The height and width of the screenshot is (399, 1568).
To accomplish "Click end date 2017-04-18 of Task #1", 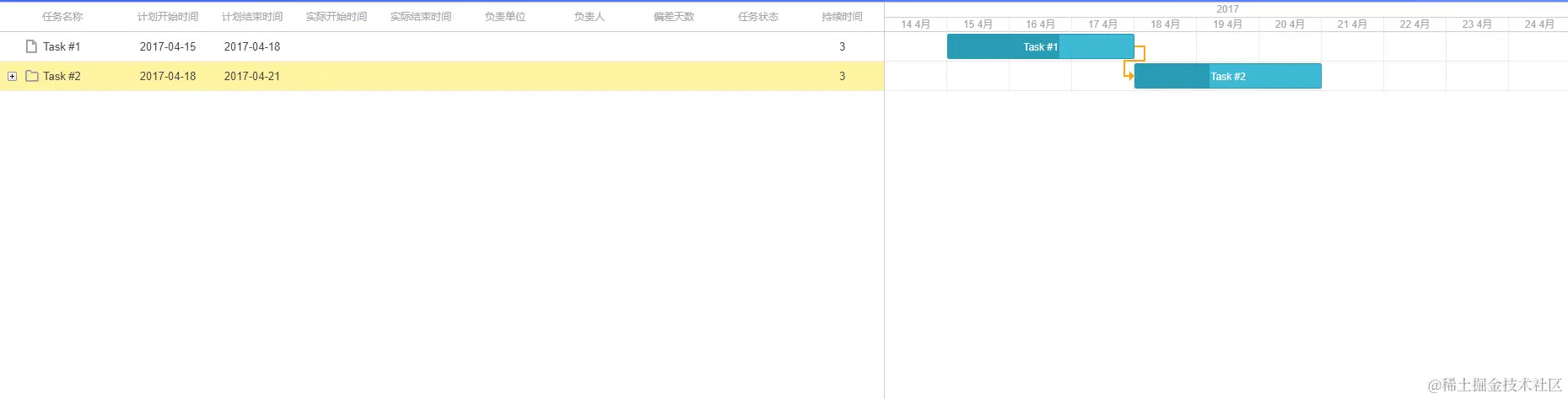I will tap(252, 46).
